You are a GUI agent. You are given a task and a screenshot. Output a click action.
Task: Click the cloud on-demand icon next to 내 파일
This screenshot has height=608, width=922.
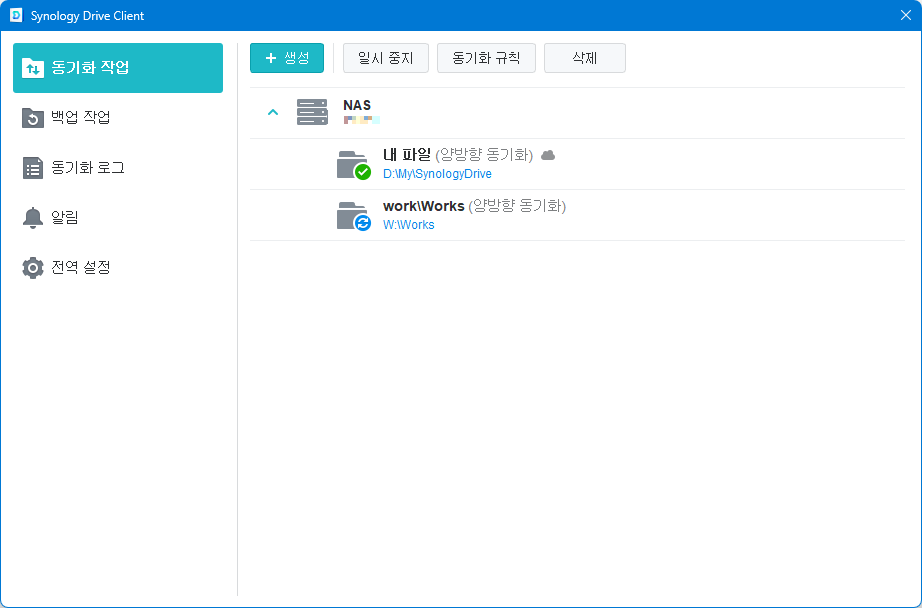click(x=548, y=155)
